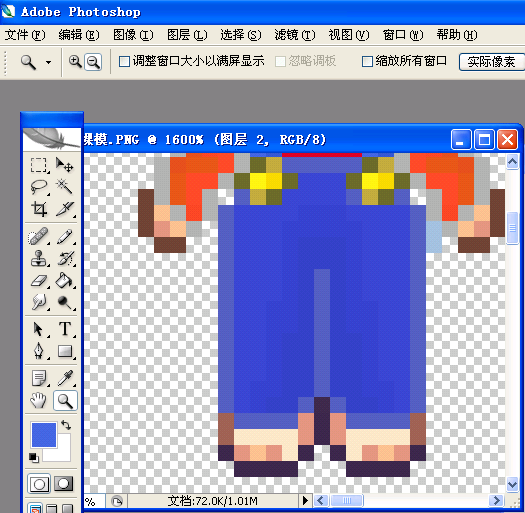Select the Hand tool

[x=39, y=400]
